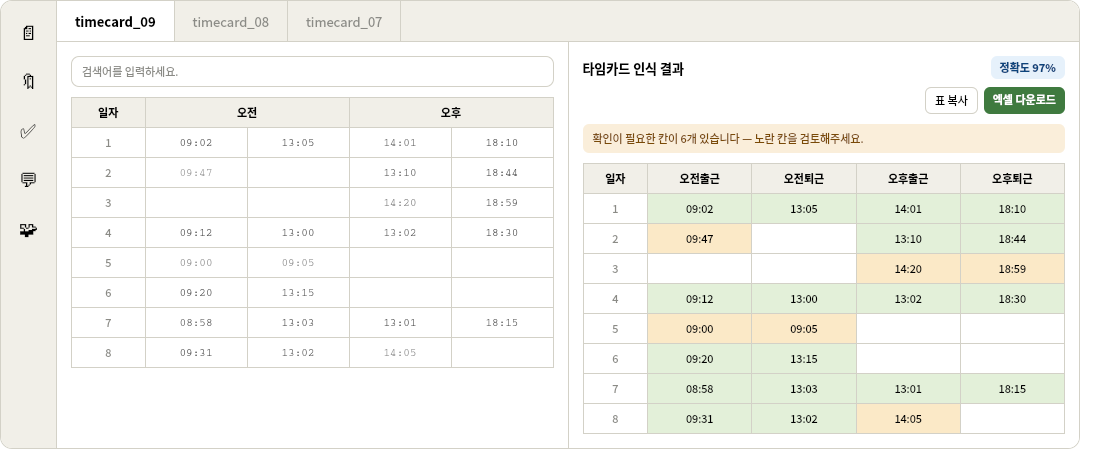The height and width of the screenshot is (449, 1120).
Task: Select 09:20 cell in recognition results table
Action: pos(699,359)
